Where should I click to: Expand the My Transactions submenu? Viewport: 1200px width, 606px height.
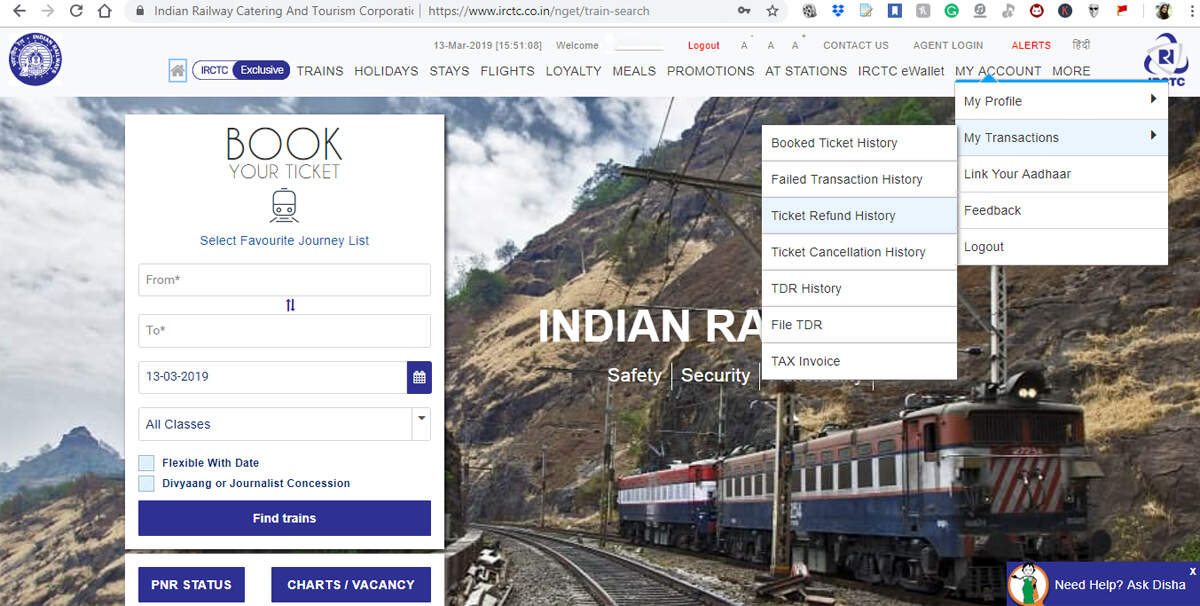[1062, 137]
